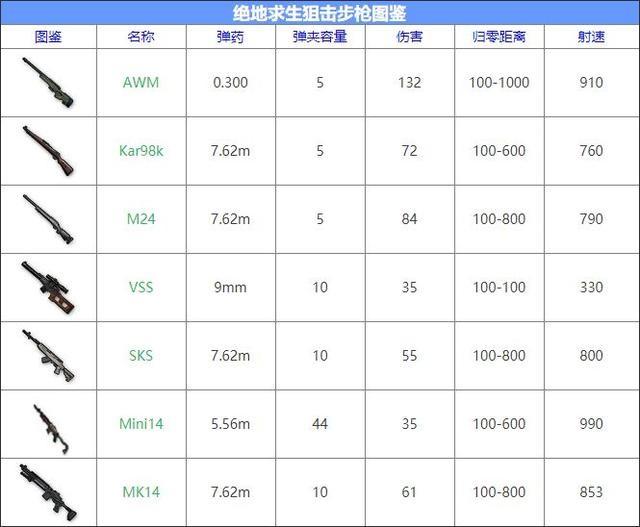Screen dimensions: 640x527
Task: Click the 弹夹容量 column header
Action: [320, 37]
